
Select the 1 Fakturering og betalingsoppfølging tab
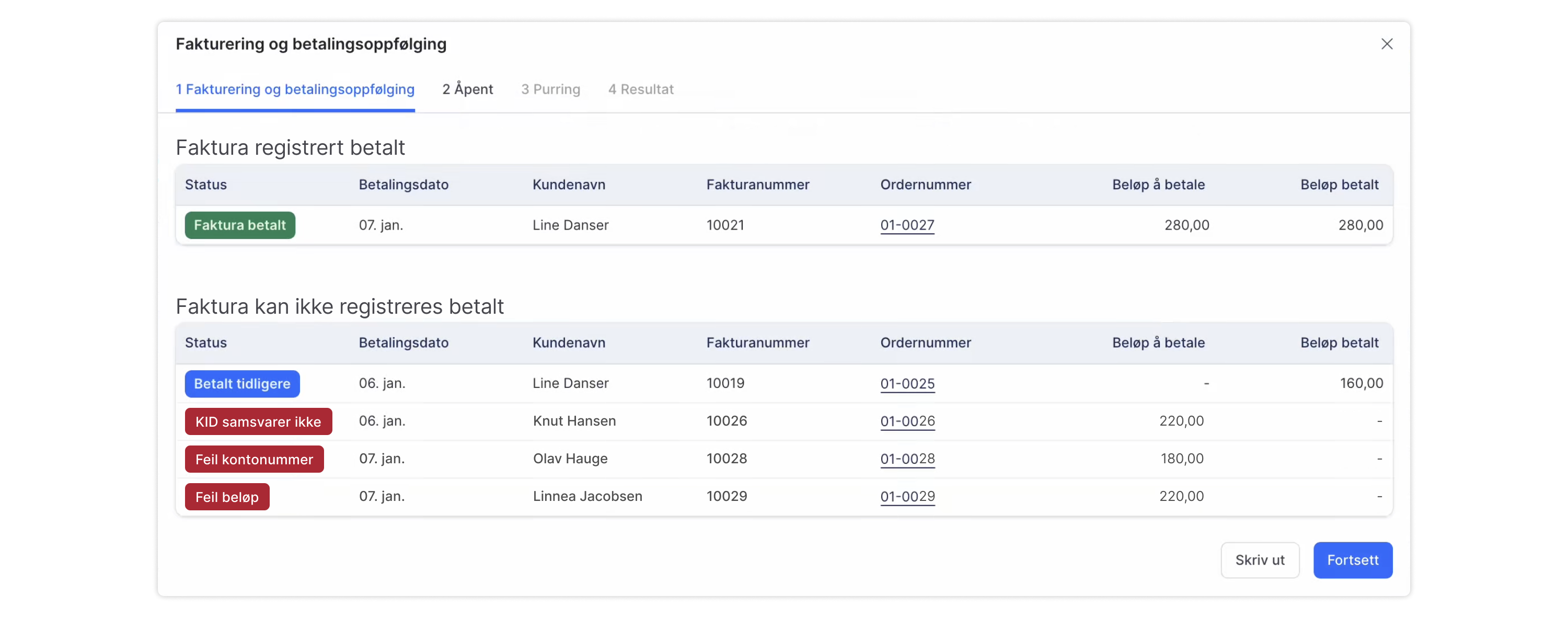tap(295, 89)
